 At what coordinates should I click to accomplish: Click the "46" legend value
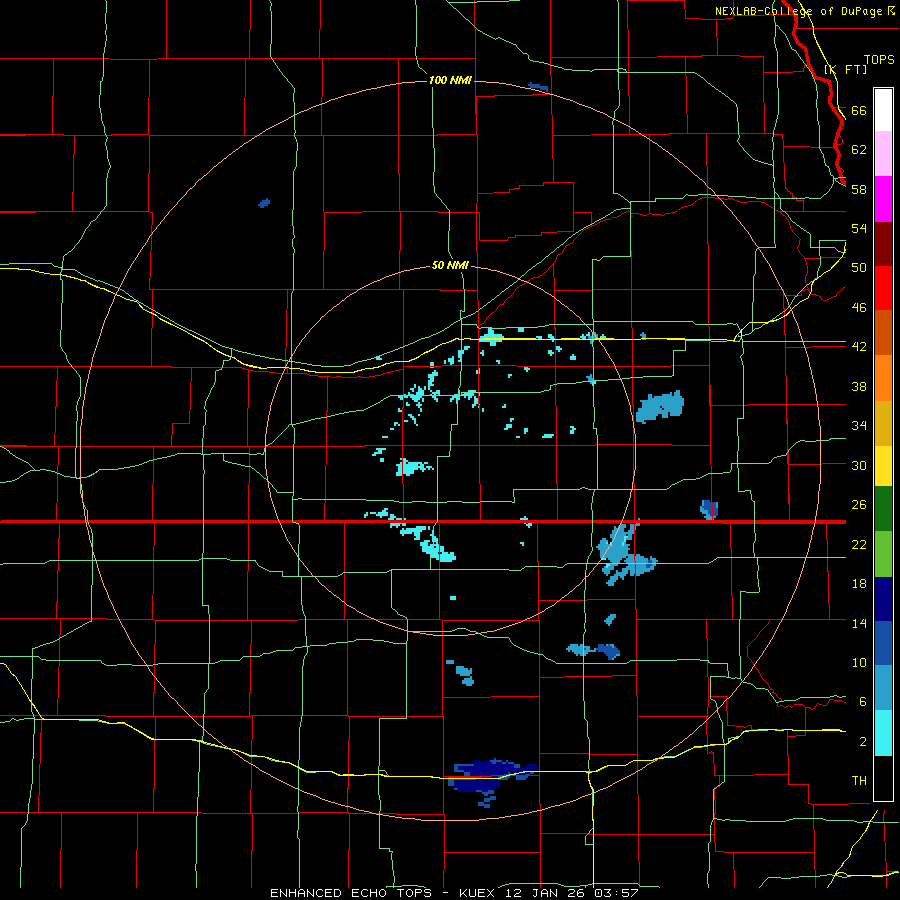[859, 308]
